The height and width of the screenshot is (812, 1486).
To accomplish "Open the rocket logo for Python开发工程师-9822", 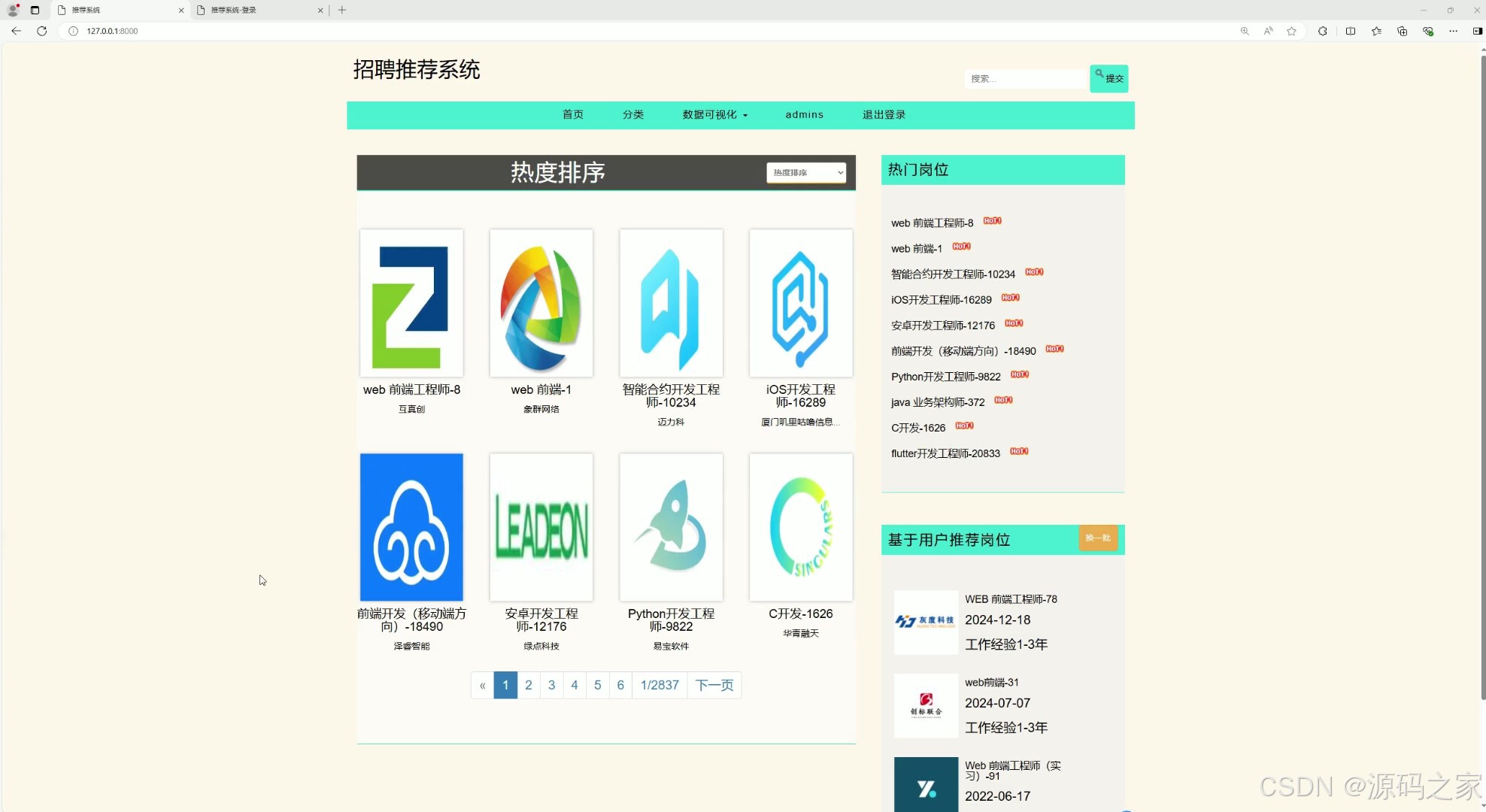I will point(671,527).
